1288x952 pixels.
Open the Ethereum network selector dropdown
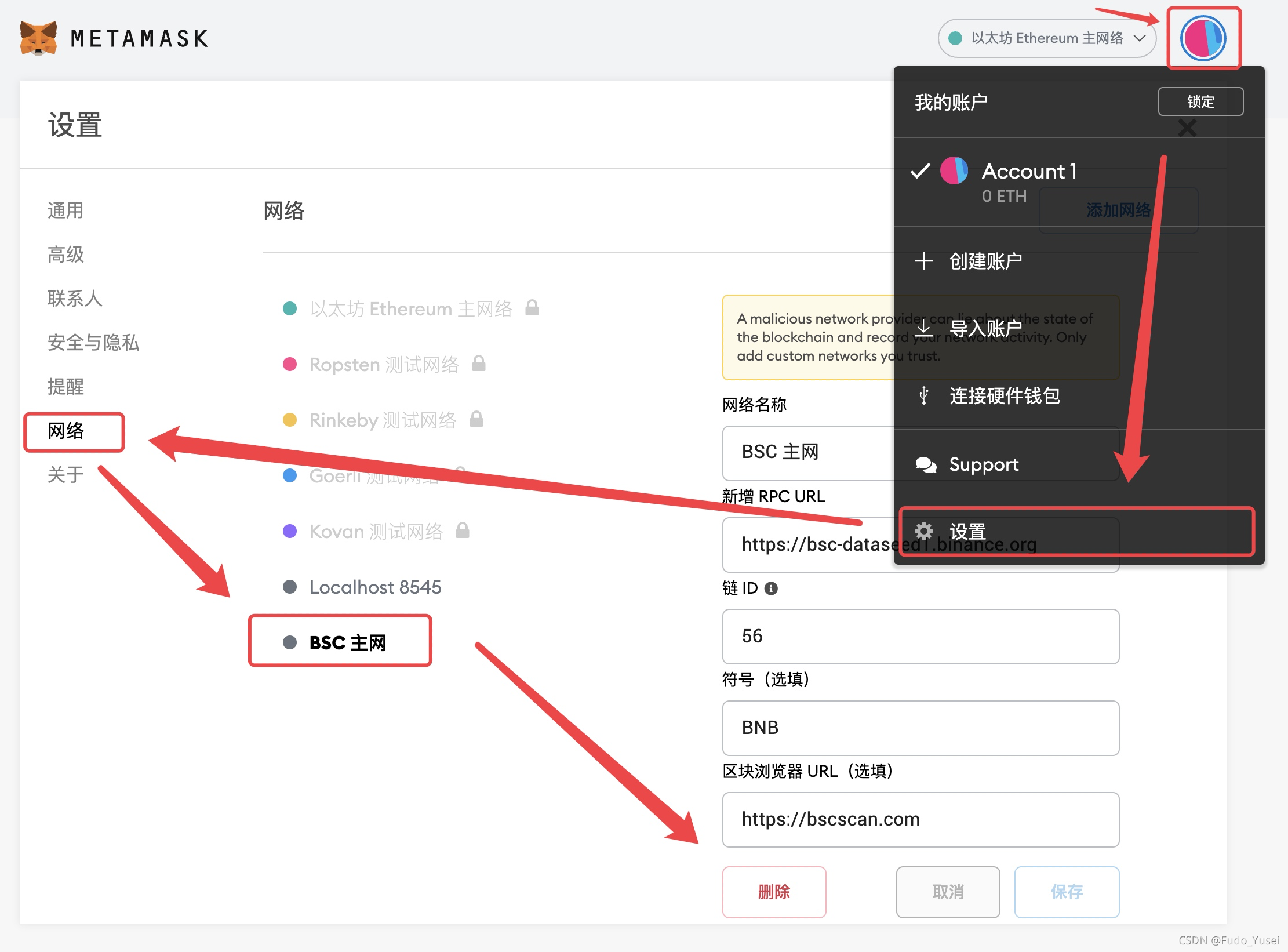click(x=1047, y=38)
